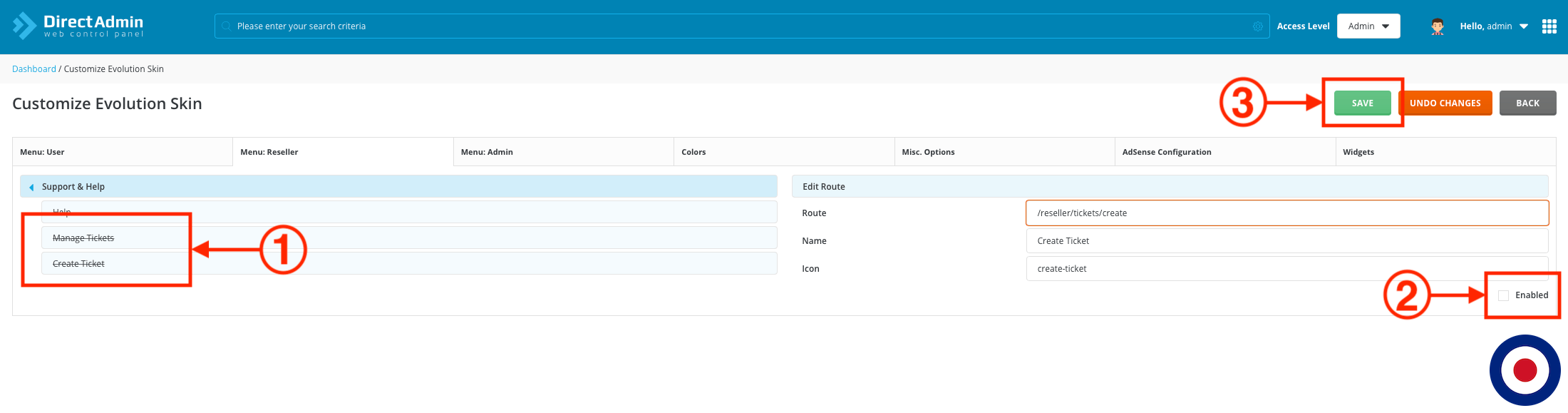This screenshot has height=413, width=1568.
Task: Open the Colors tab
Action: tap(783, 152)
